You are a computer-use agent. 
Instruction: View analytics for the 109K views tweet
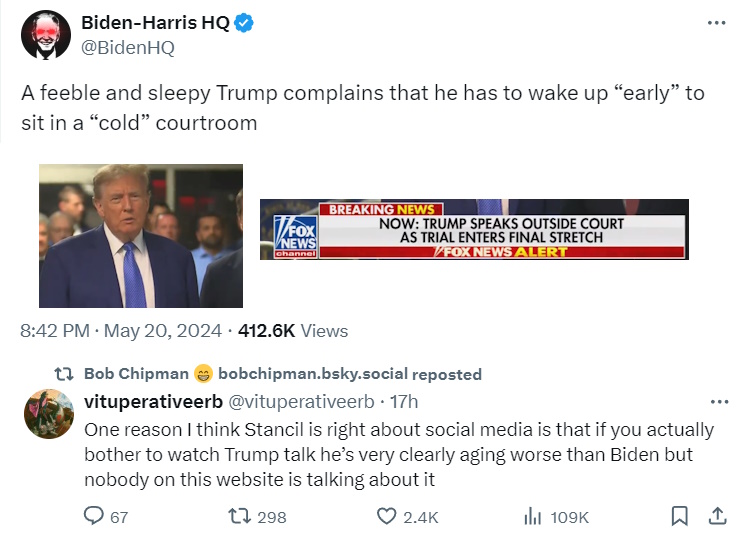[x=533, y=516]
